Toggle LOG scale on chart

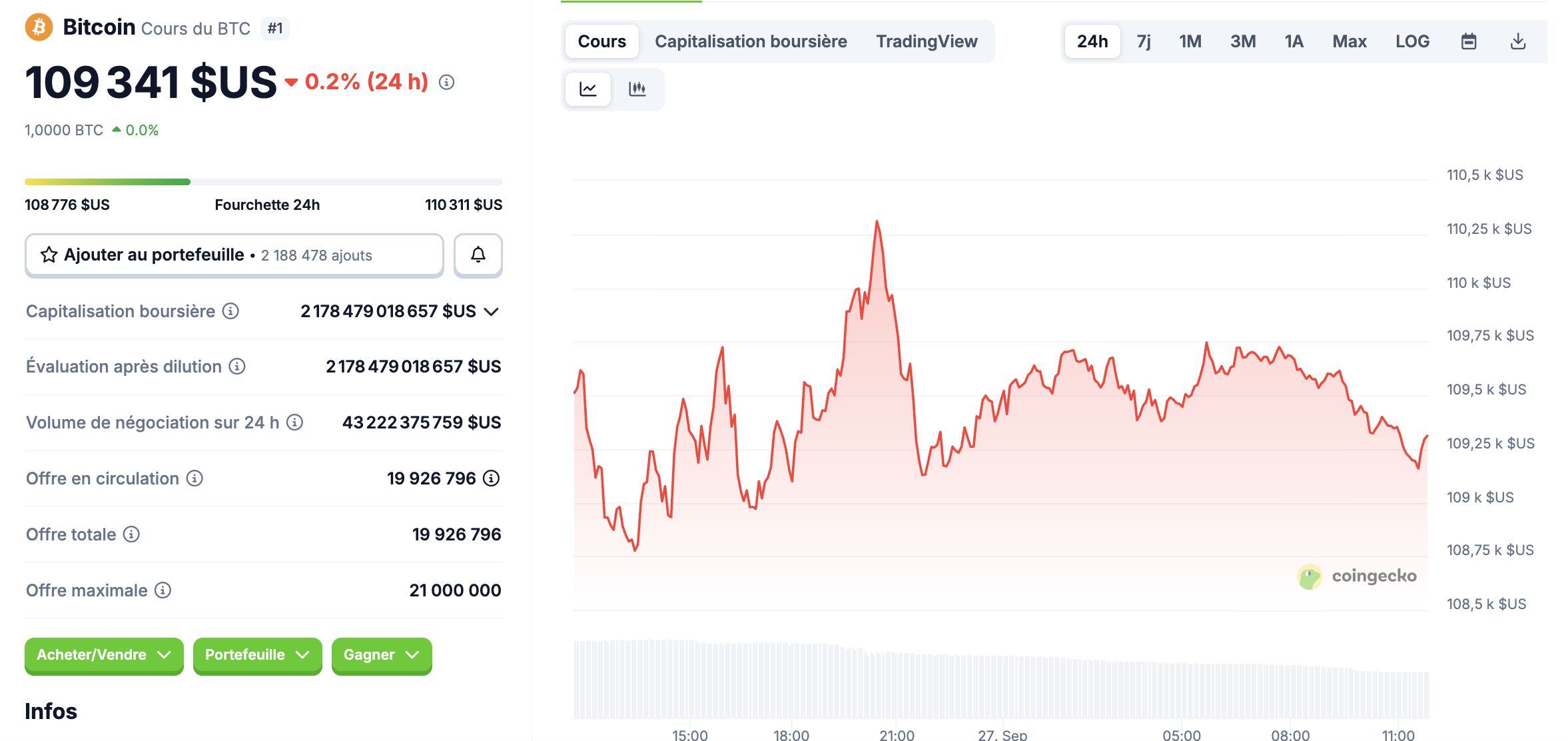1412,41
